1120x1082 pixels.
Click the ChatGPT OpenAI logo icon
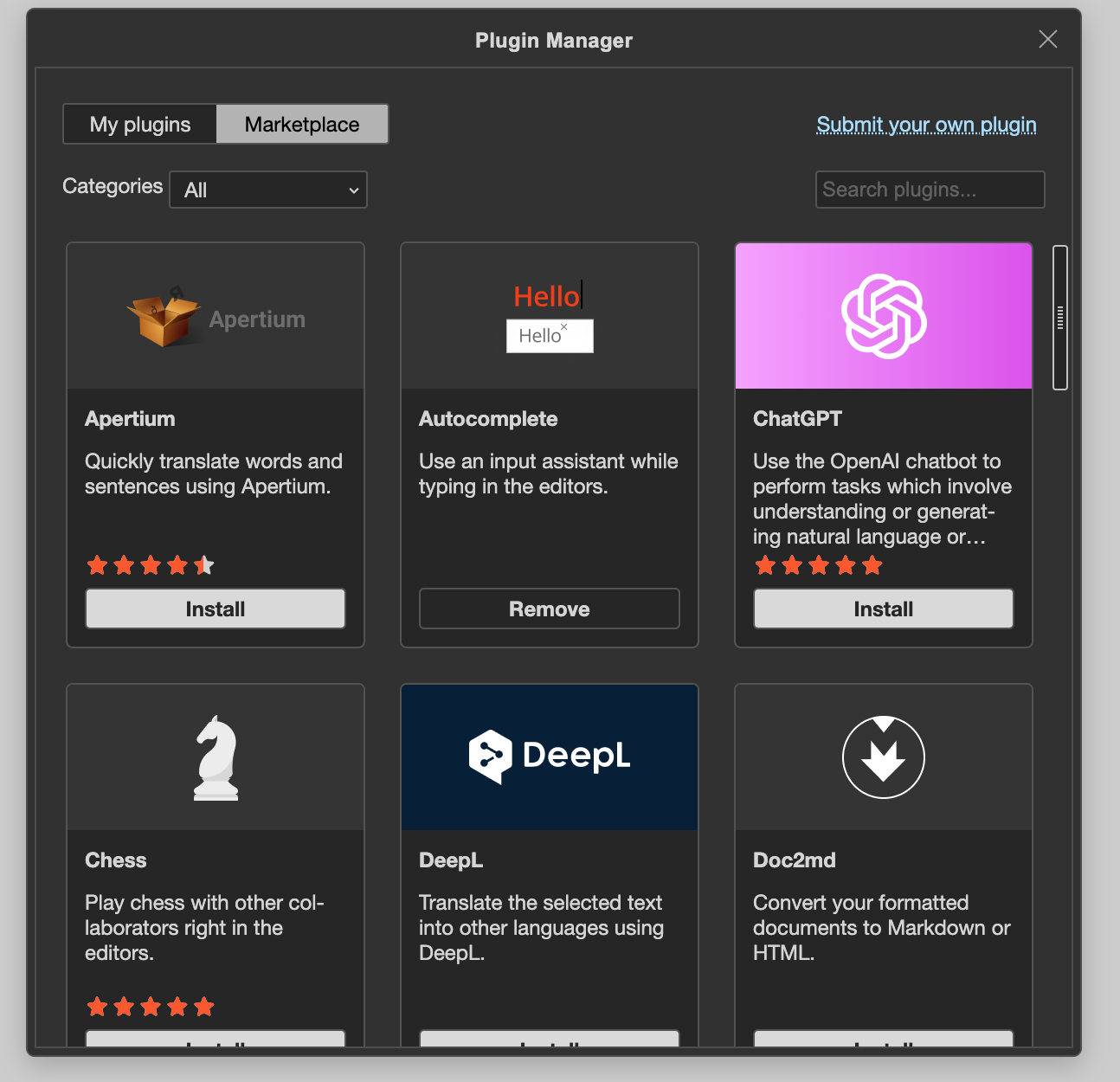884,316
